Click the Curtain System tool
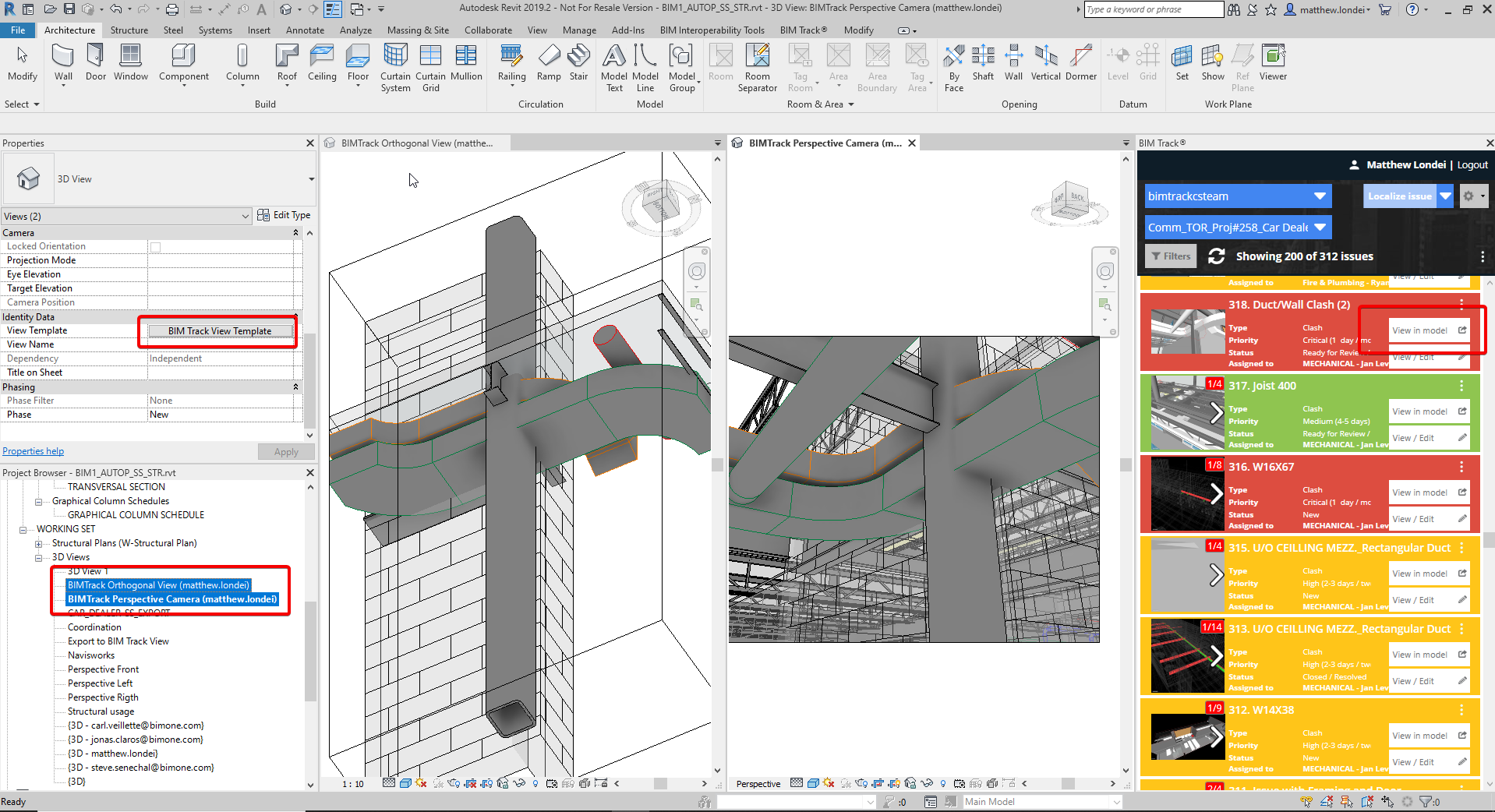 coord(395,68)
